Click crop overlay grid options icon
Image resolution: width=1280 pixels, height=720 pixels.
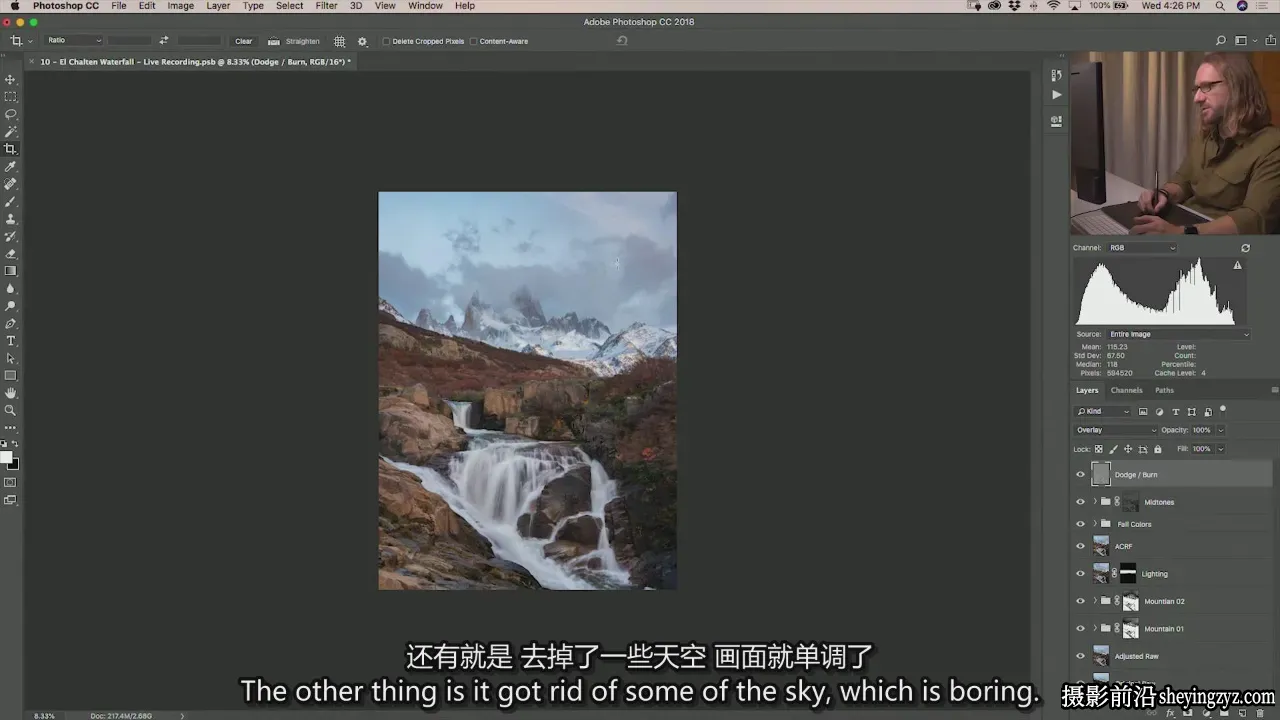tap(340, 41)
